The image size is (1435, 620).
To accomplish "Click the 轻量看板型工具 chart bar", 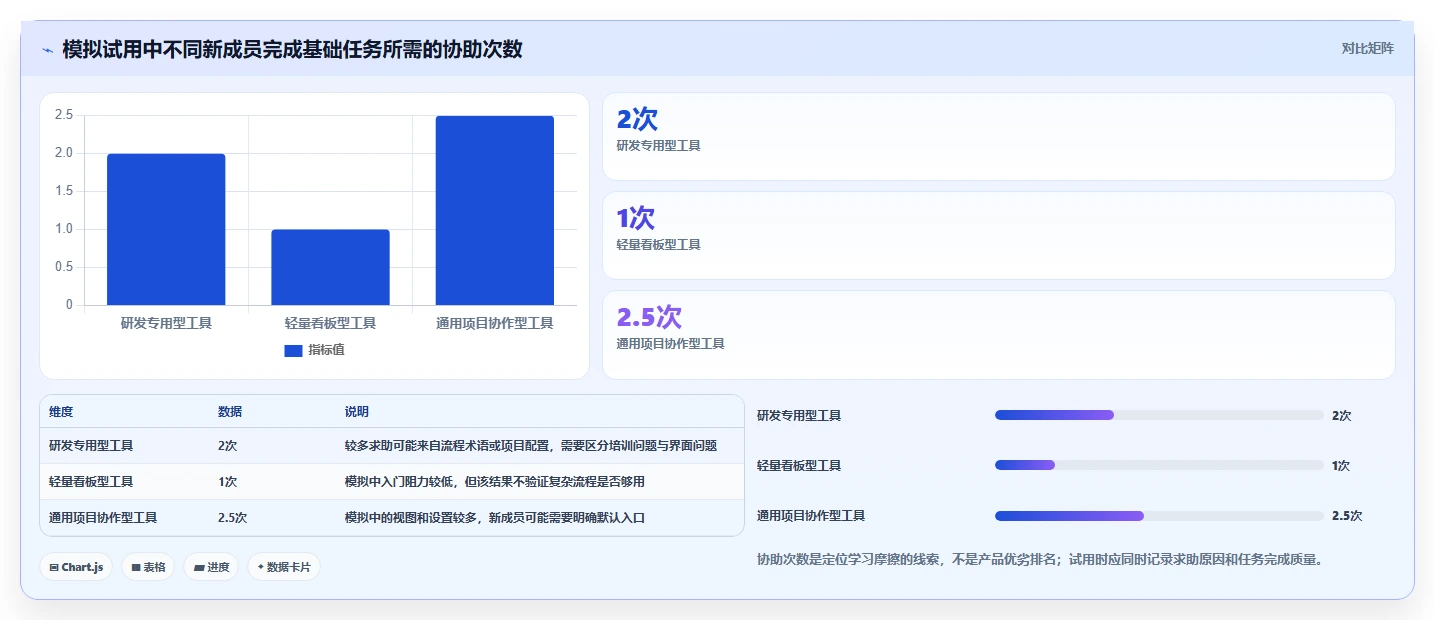I will click(330, 267).
